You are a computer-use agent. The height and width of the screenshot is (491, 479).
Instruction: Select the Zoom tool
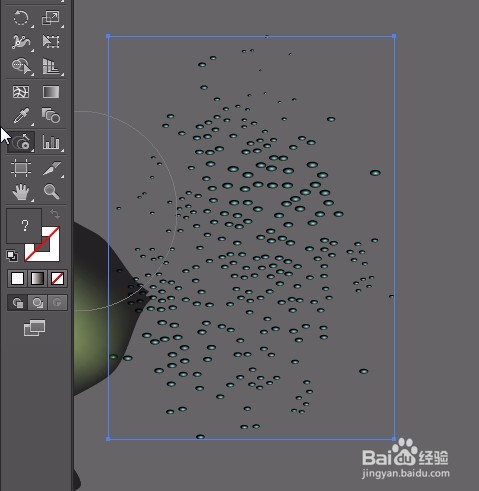pos(51,192)
